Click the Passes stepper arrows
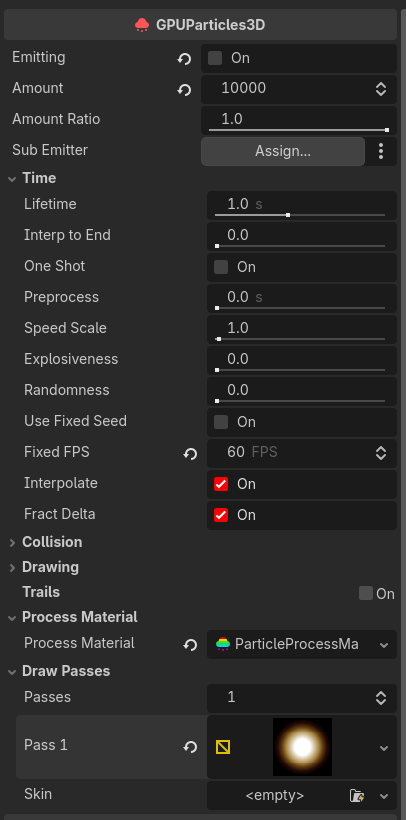 tap(381, 698)
